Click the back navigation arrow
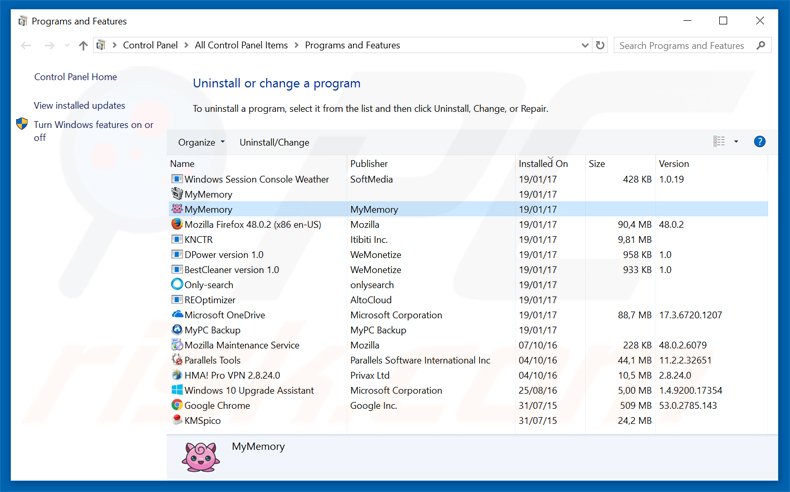 (x=26, y=45)
